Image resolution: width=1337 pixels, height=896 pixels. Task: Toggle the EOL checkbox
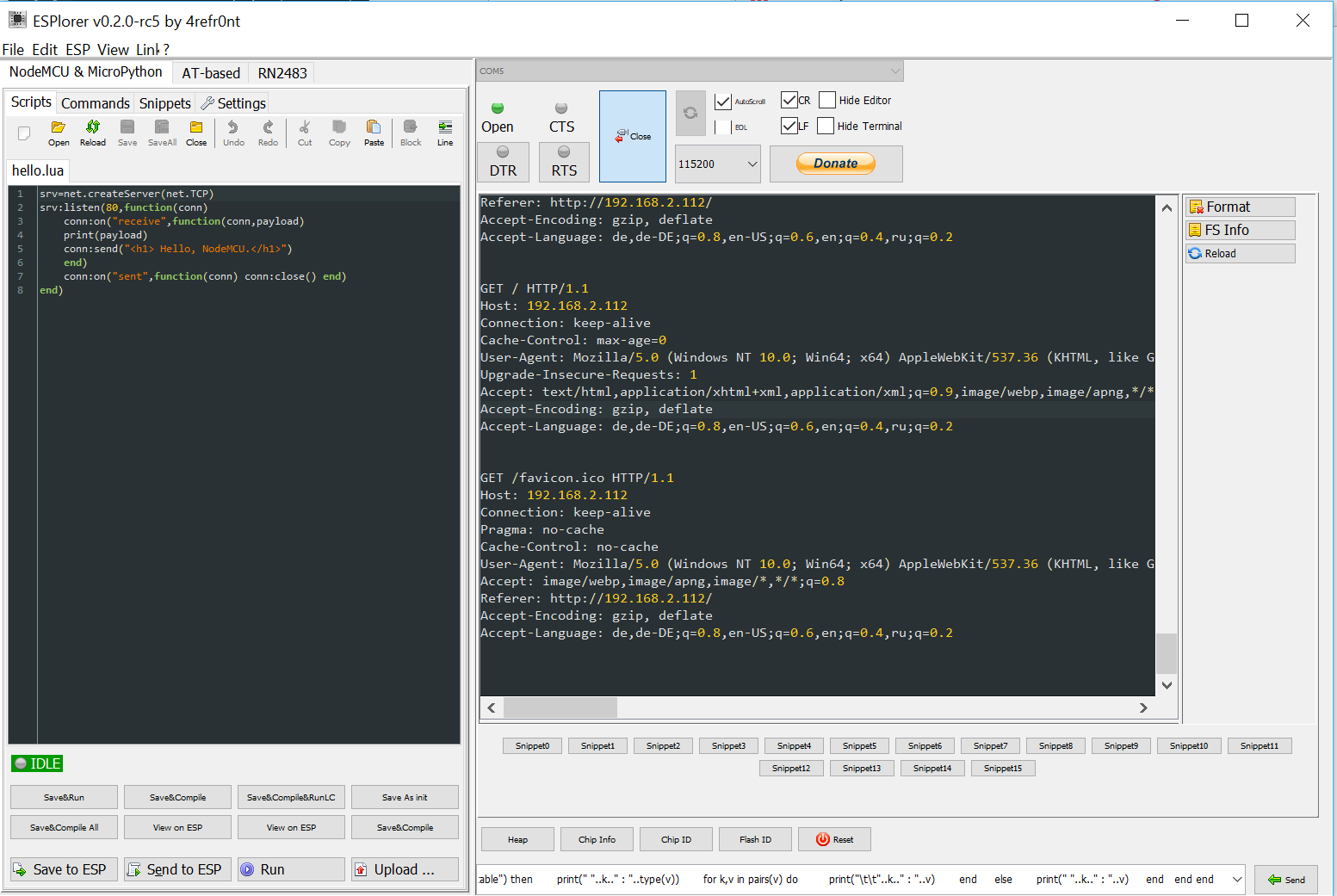coord(723,127)
